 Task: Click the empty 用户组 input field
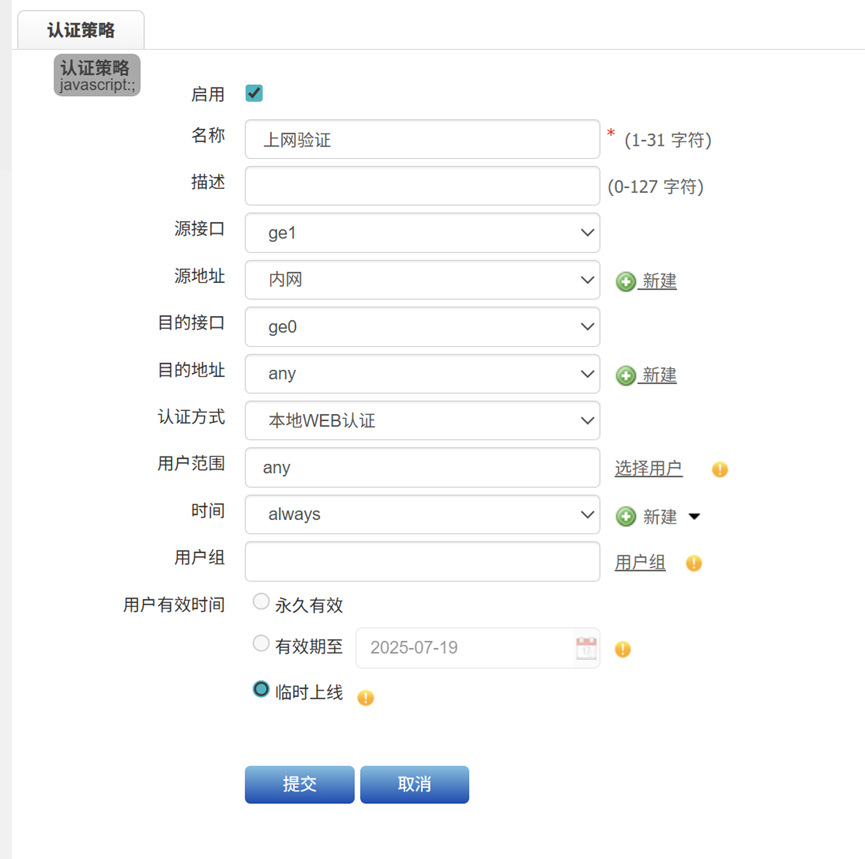coord(423,561)
